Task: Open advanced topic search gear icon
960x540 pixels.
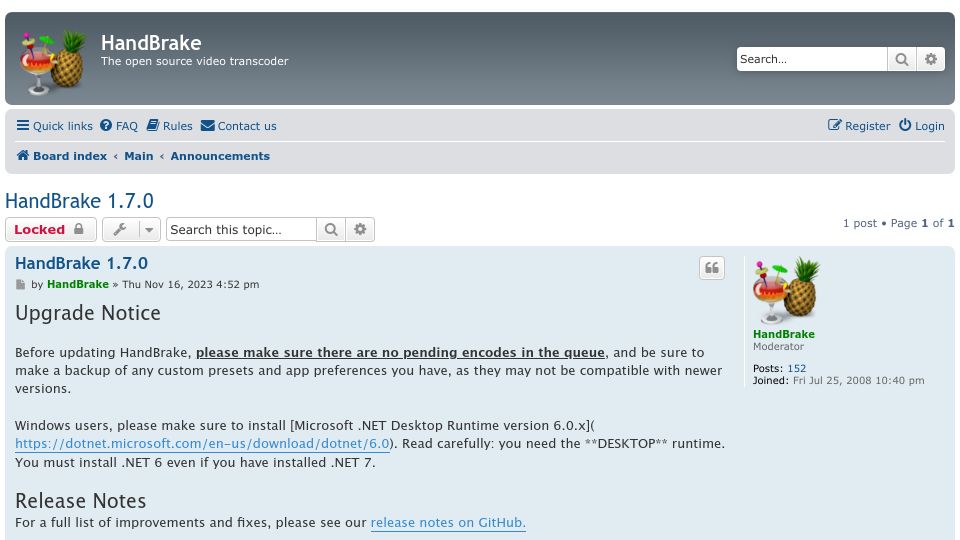Action: pyautogui.click(x=360, y=230)
